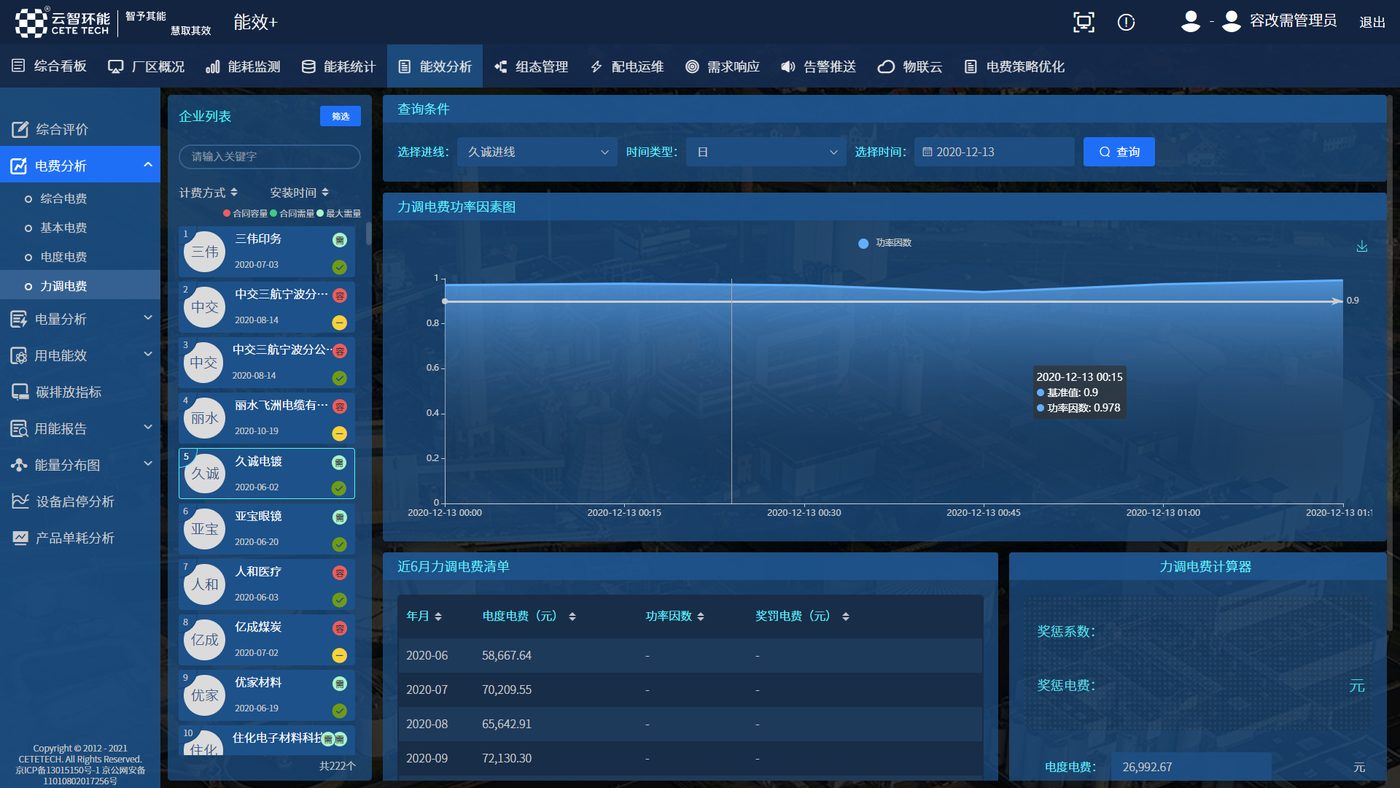1400x788 pixels.
Task: Open the 时间类型 日 dropdown
Action: pos(766,152)
